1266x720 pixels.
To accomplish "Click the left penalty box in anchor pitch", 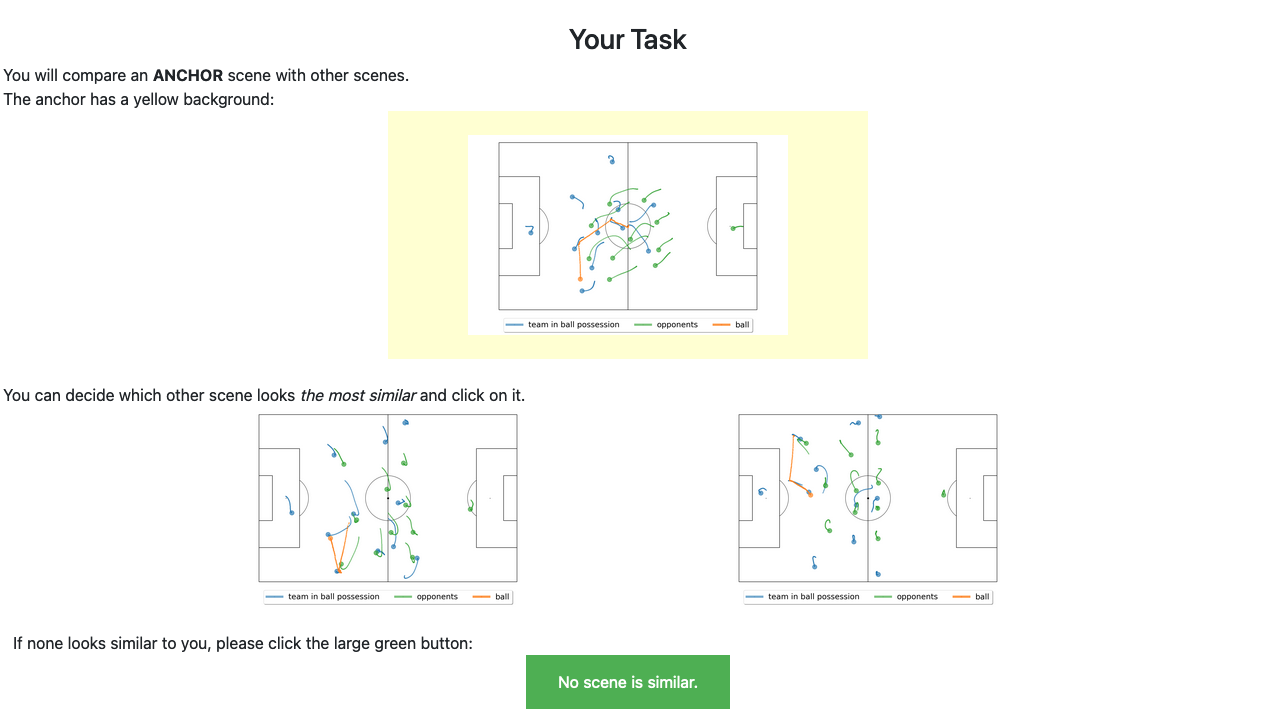I will [x=519, y=226].
